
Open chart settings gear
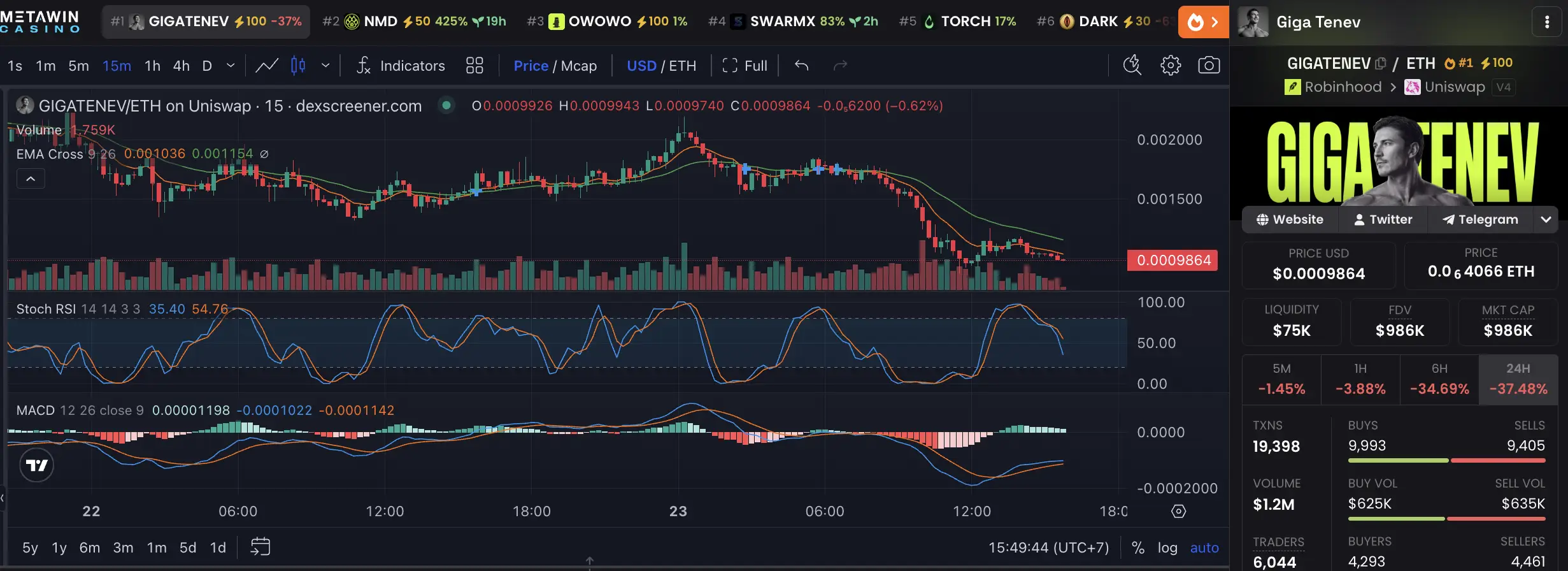pyautogui.click(x=1171, y=65)
